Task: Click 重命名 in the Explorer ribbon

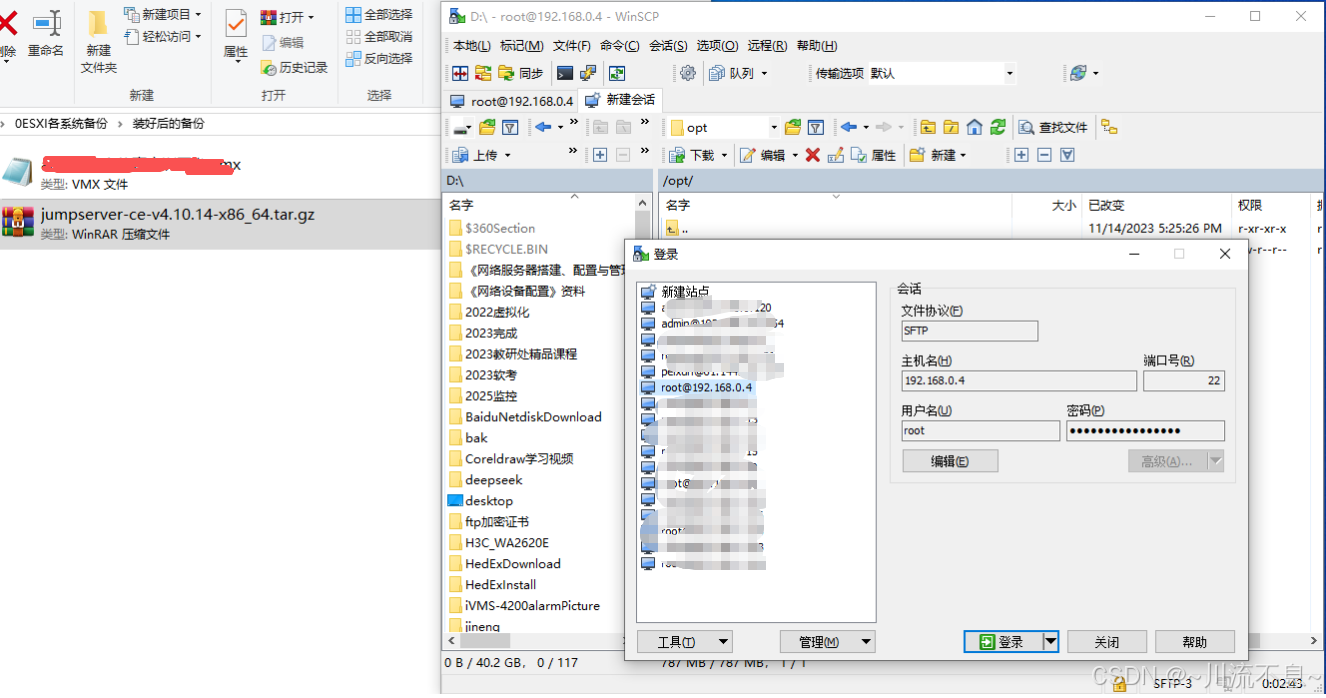Action: pyautogui.click(x=45, y=34)
